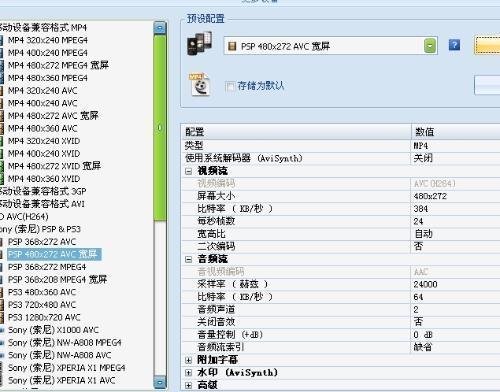Click the blue help question mark icon
The width and height of the screenshot is (500, 392).
[454, 45]
